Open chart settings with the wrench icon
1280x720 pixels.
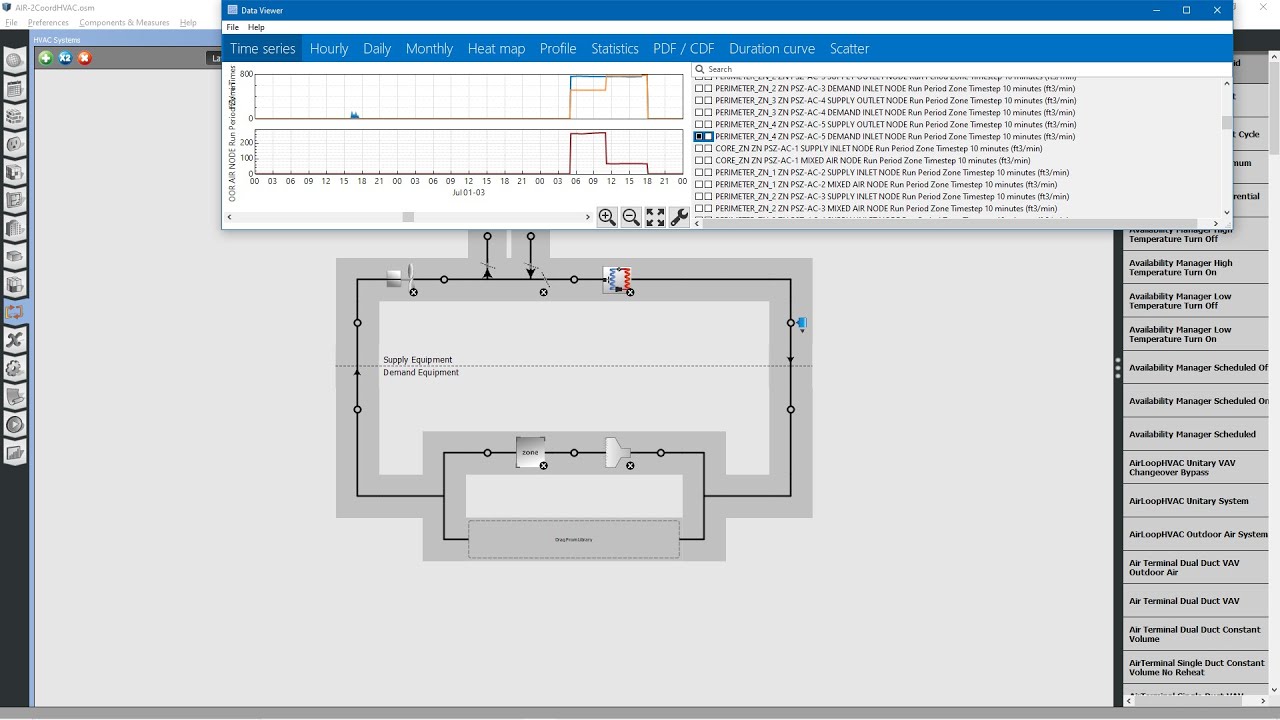[x=679, y=217]
